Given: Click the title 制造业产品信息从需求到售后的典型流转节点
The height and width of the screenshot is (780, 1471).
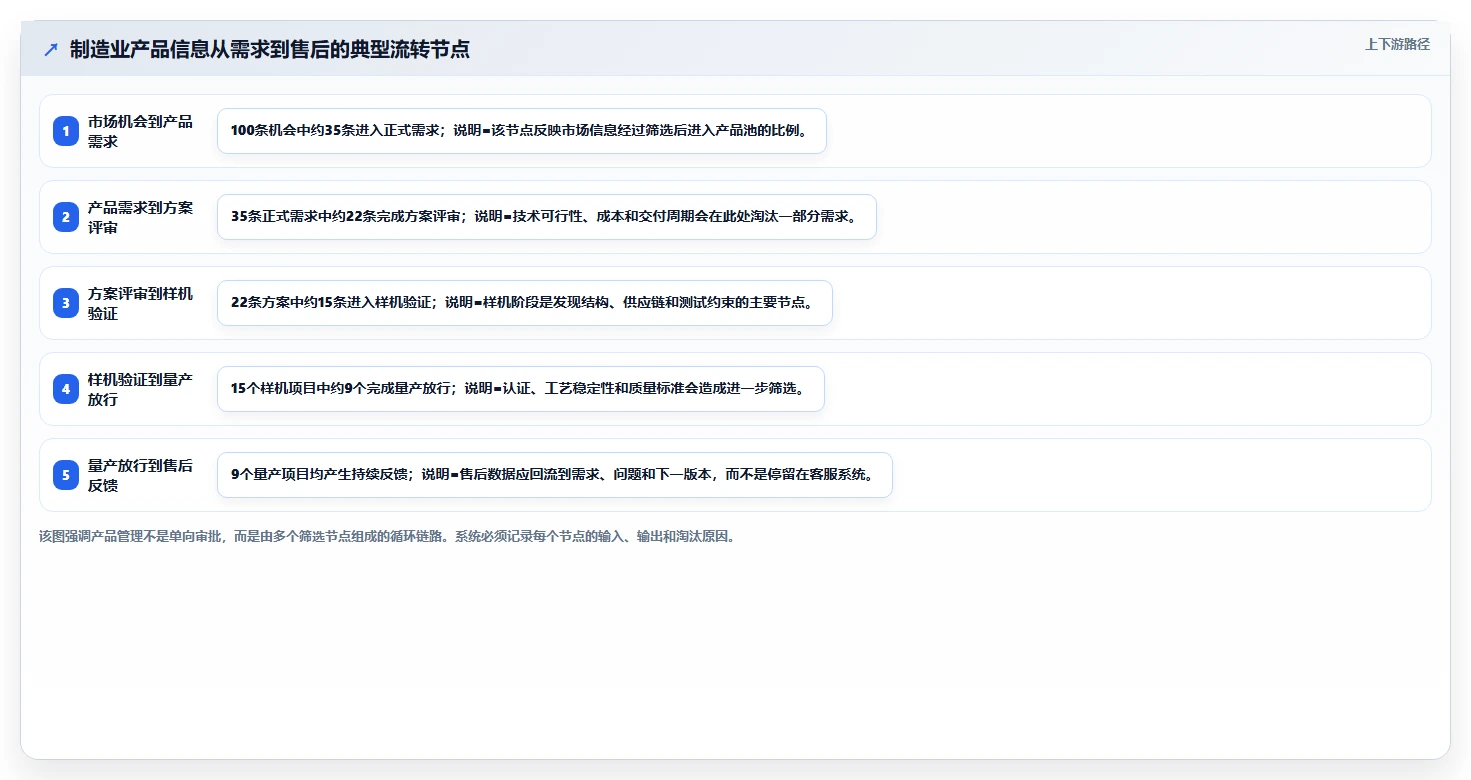Looking at the screenshot, I should click(x=270, y=49).
